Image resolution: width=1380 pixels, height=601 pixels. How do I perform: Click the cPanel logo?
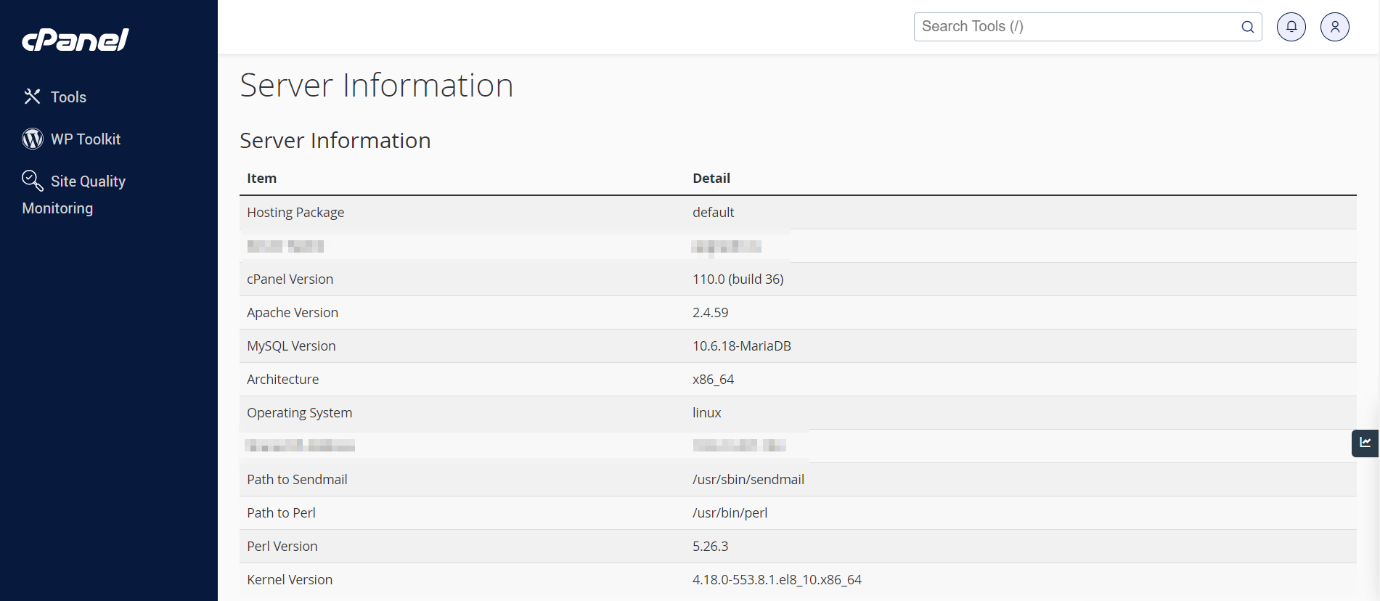pyautogui.click(x=75, y=40)
